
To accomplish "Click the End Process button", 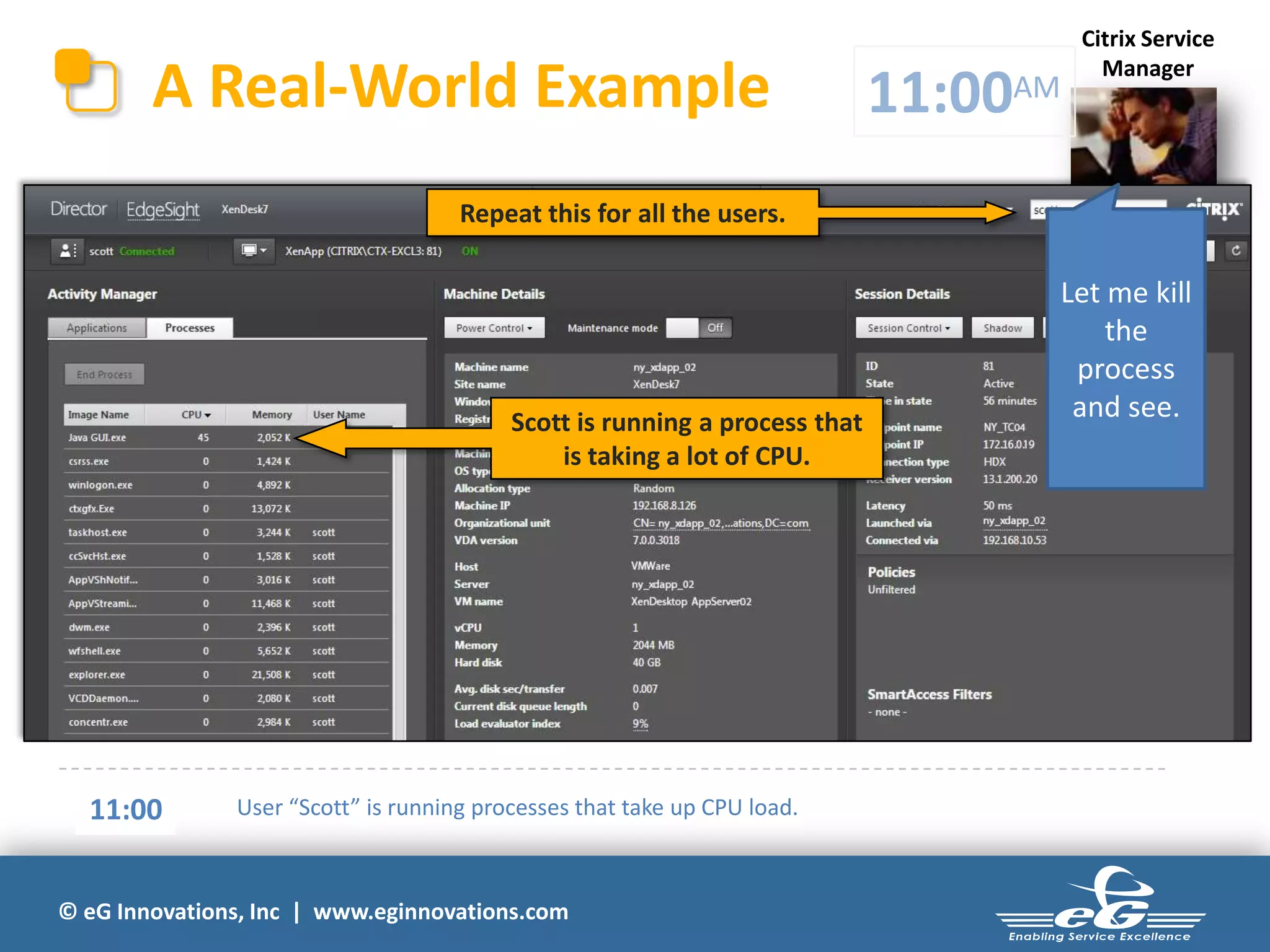I will coord(104,374).
